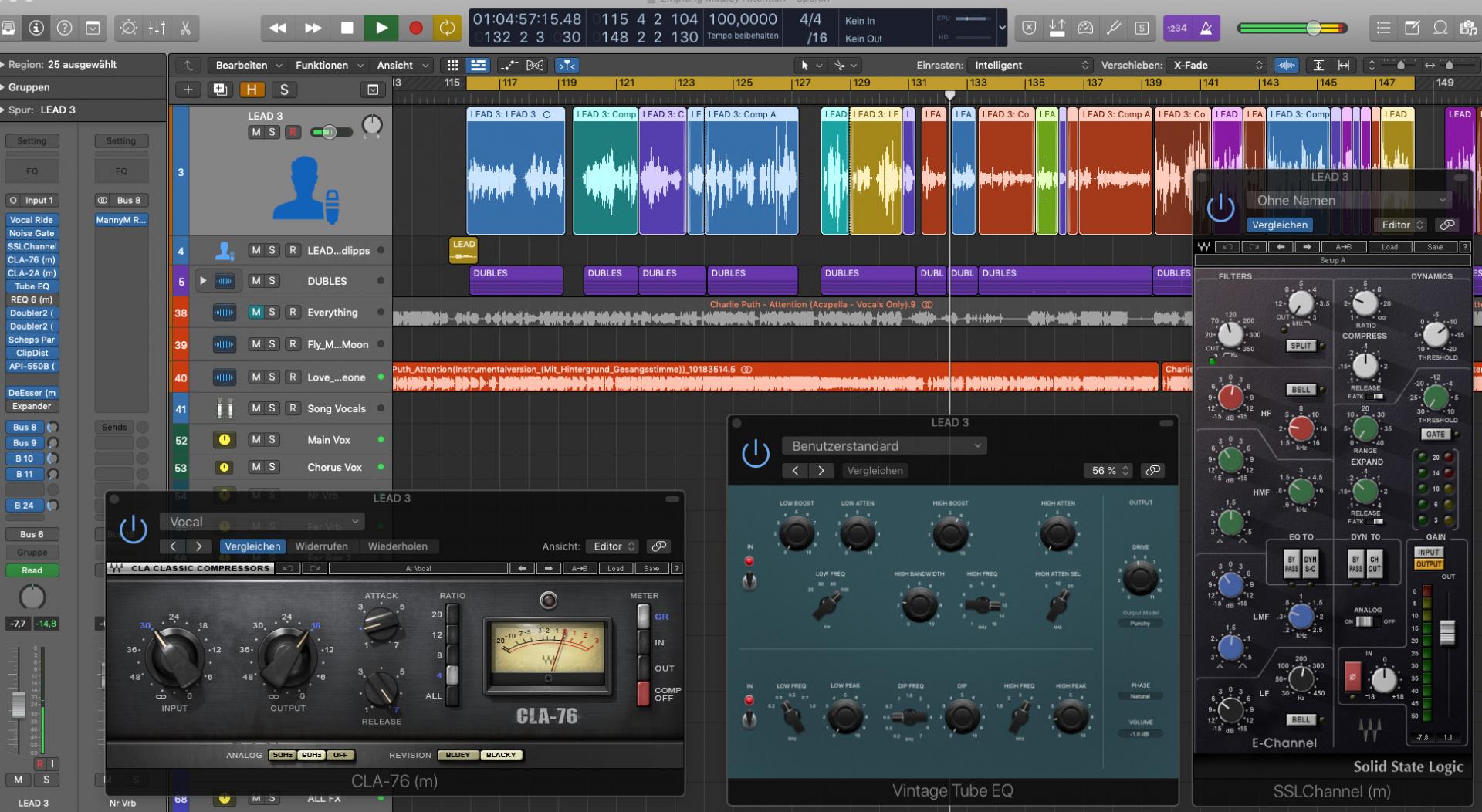
Task: Toggle the yellow Cycle mode button
Action: [447, 28]
